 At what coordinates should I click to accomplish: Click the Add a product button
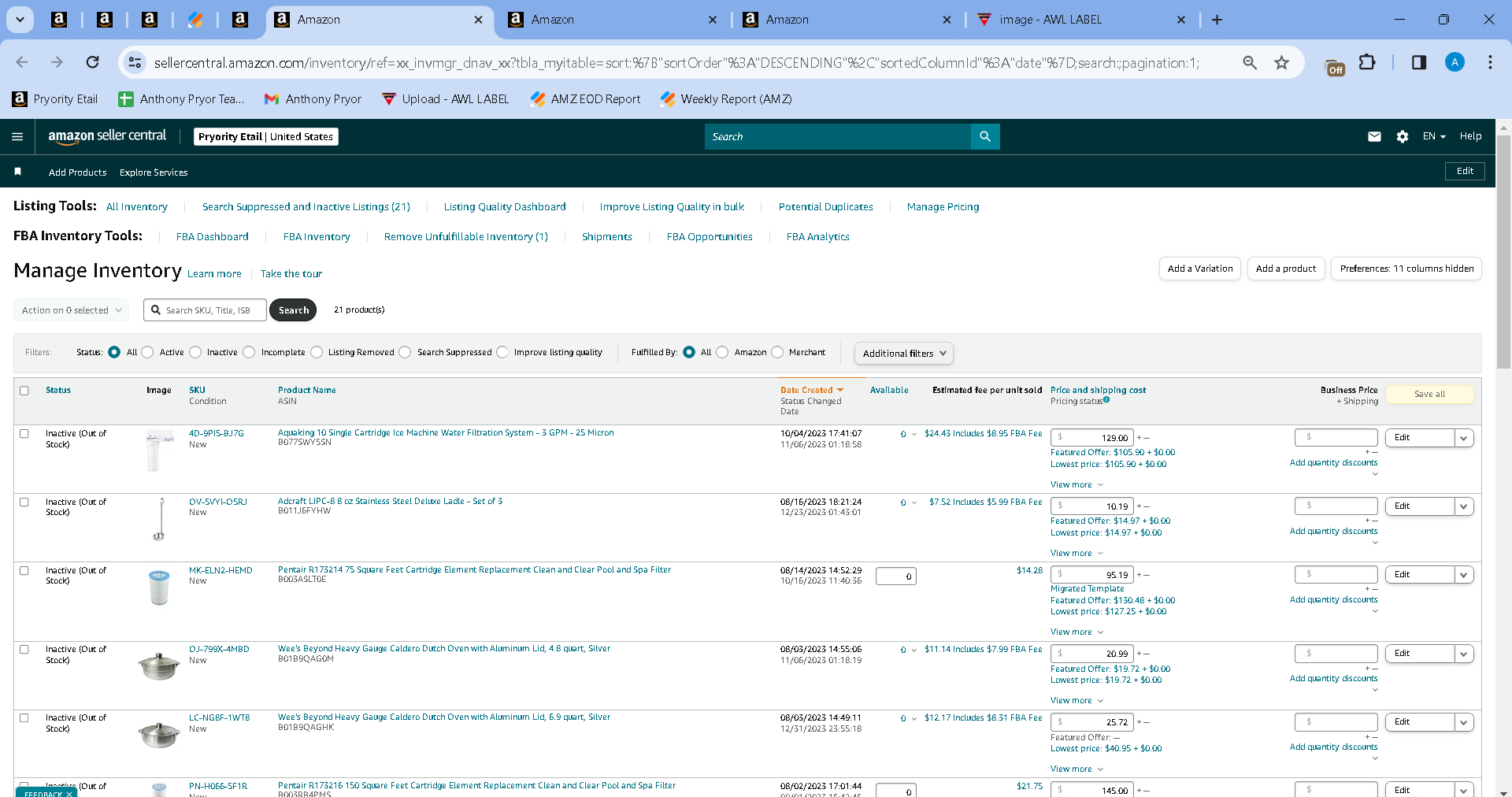click(x=1286, y=269)
